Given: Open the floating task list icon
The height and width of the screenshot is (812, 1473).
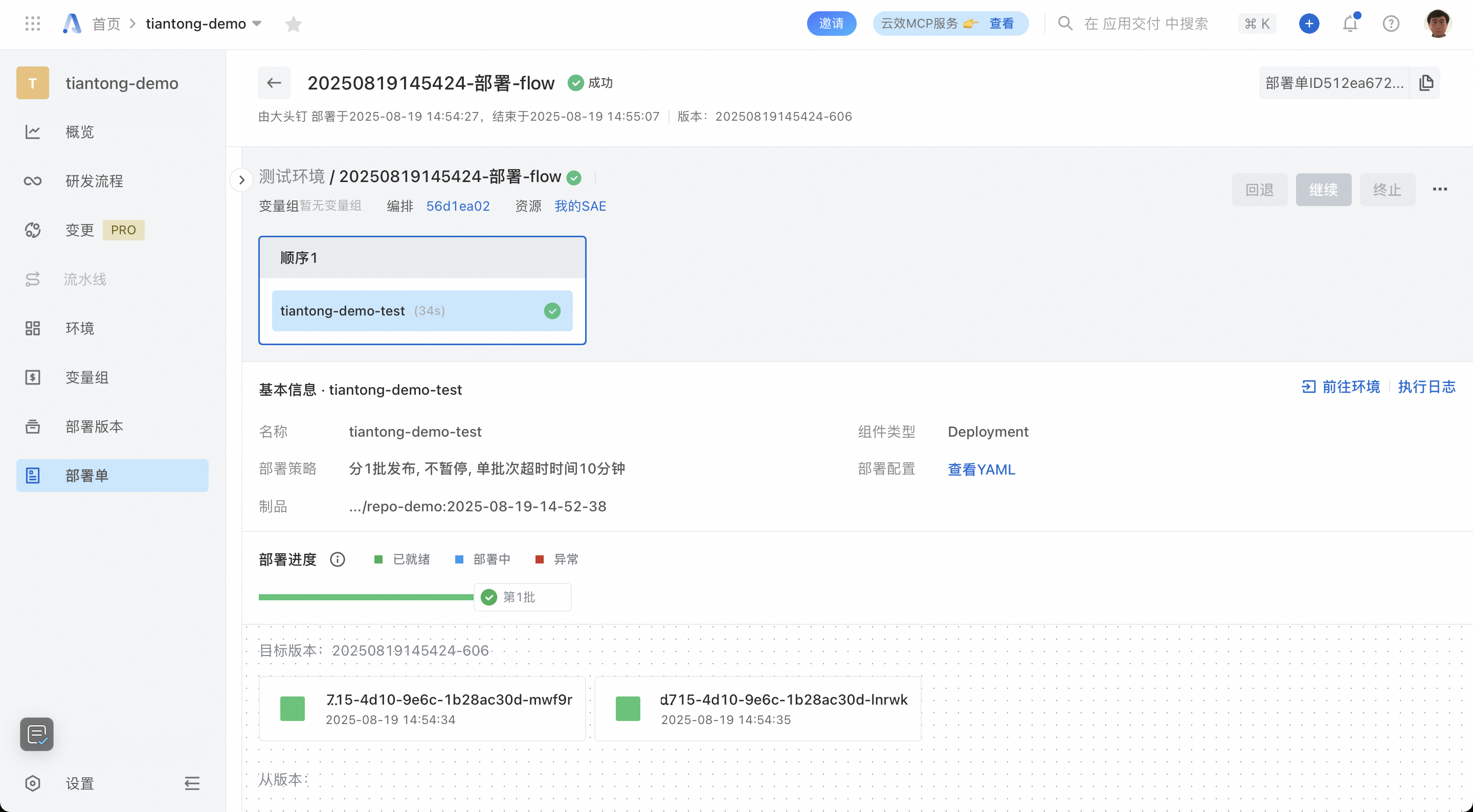Looking at the screenshot, I should [x=37, y=734].
